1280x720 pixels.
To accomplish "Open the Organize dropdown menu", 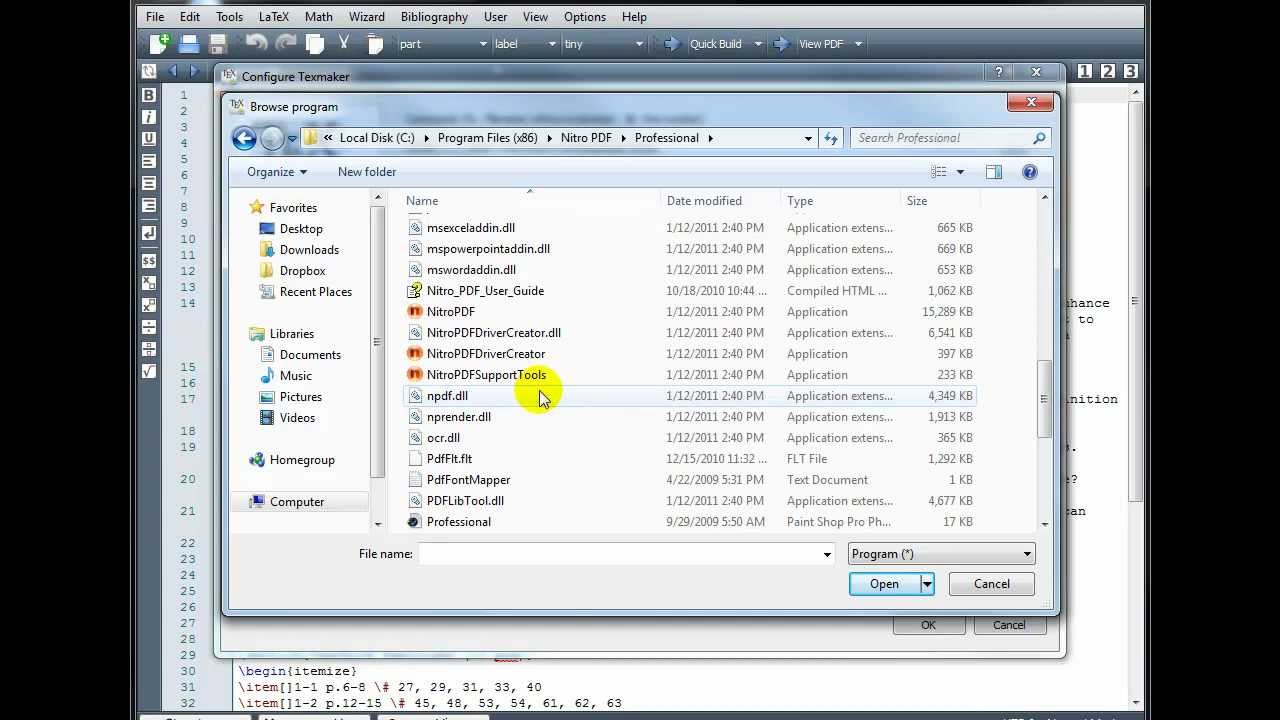I will pyautogui.click(x=276, y=172).
